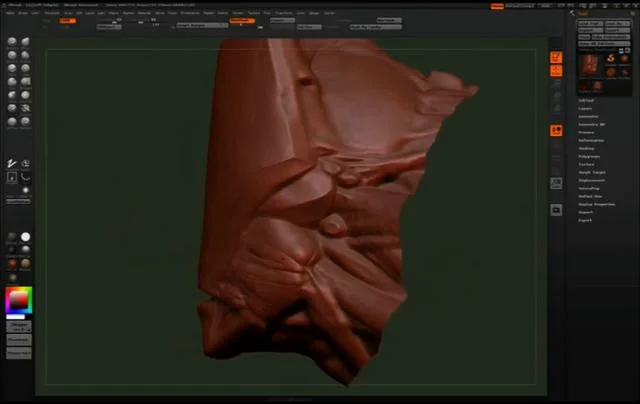Select the SimpleBrush S tool icon

click(611, 58)
